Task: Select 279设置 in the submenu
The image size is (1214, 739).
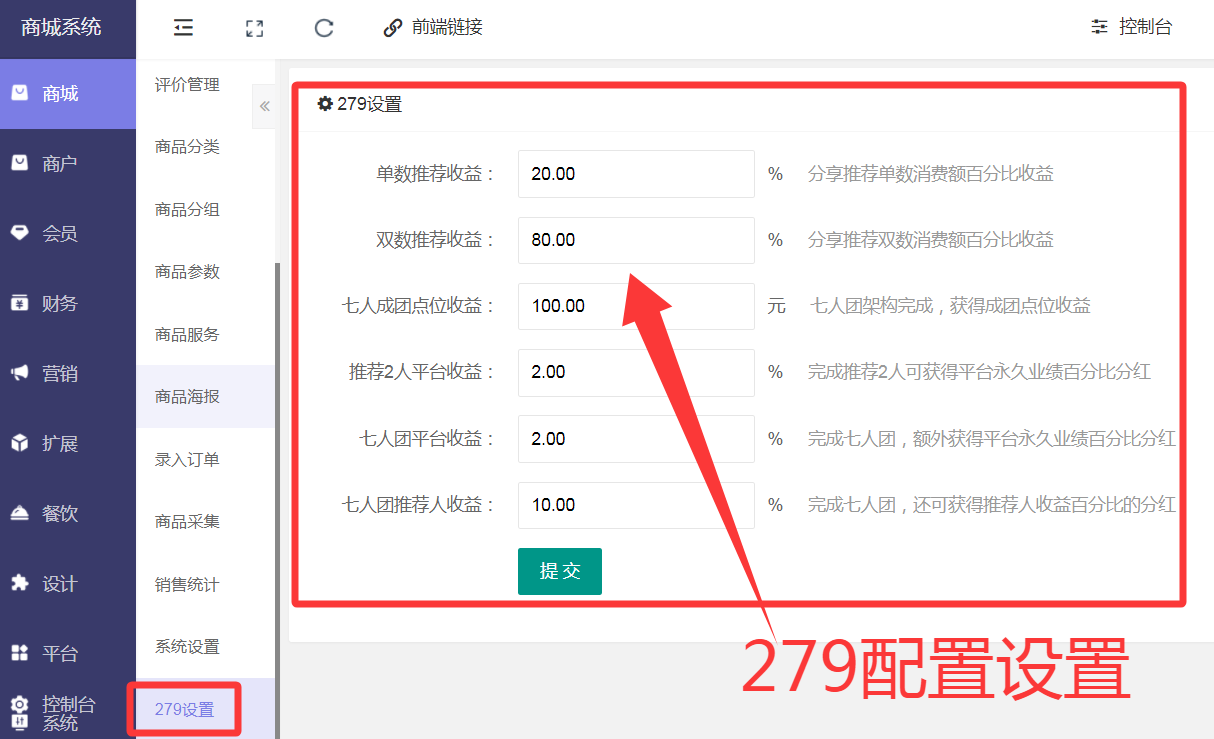Action: 185,709
